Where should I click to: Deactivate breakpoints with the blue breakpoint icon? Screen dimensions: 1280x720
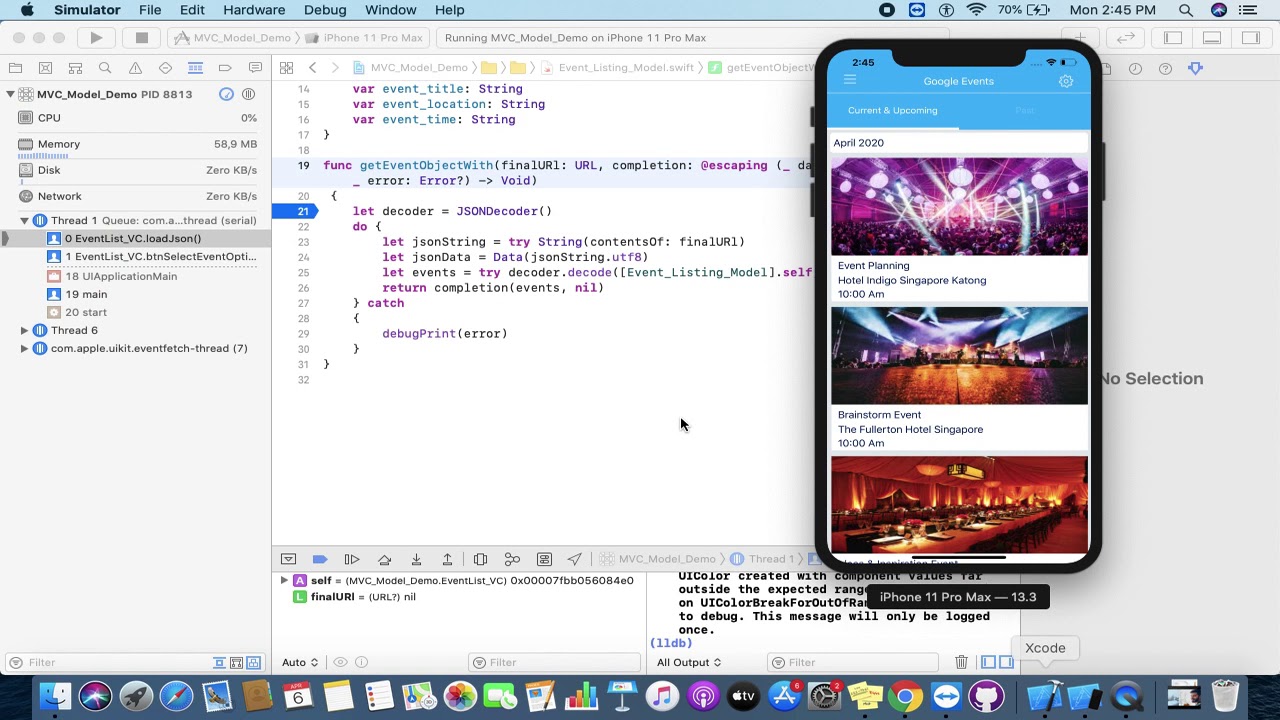(x=320, y=559)
